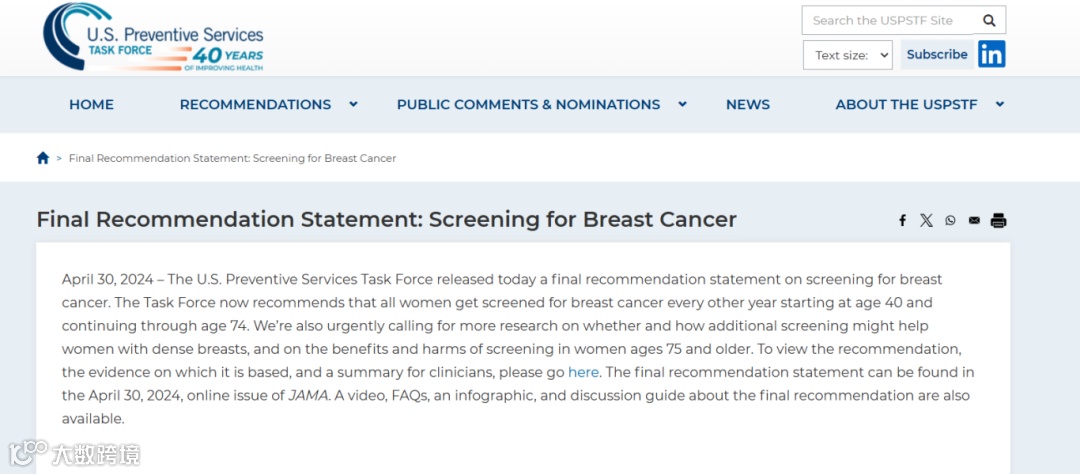Expand the About the USPSTF chevron
Screen dimensions: 1080x474
point(999,104)
